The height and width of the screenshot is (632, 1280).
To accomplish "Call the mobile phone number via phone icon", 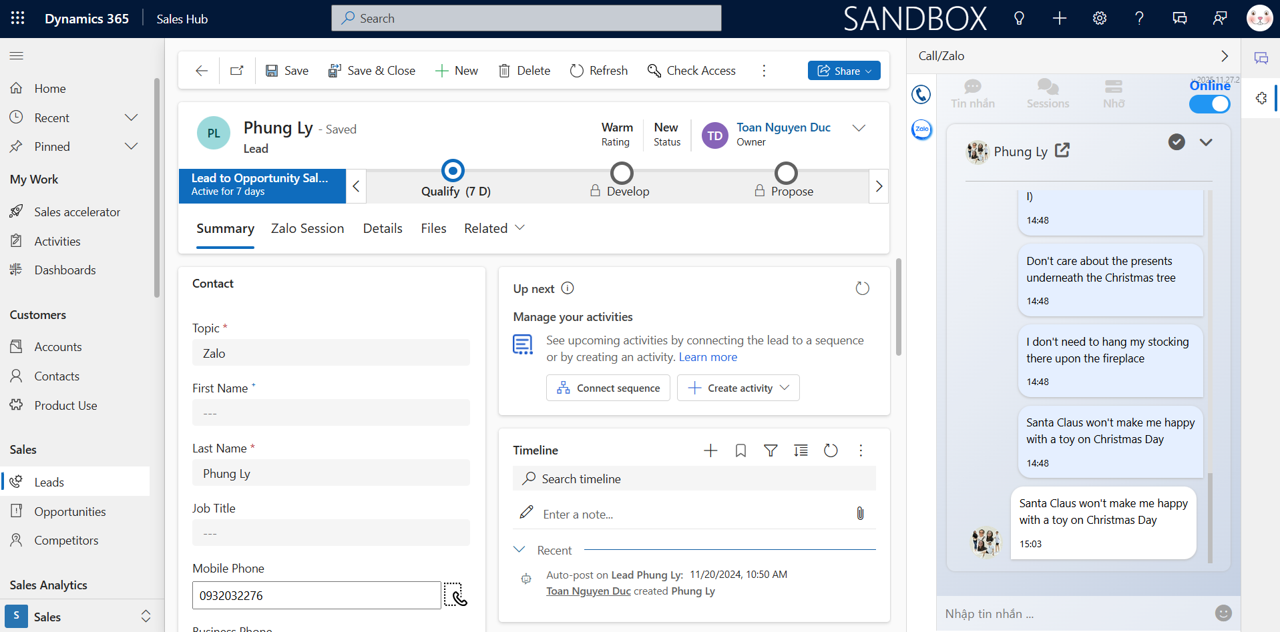I will pyautogui.click(x=456, y=595).
